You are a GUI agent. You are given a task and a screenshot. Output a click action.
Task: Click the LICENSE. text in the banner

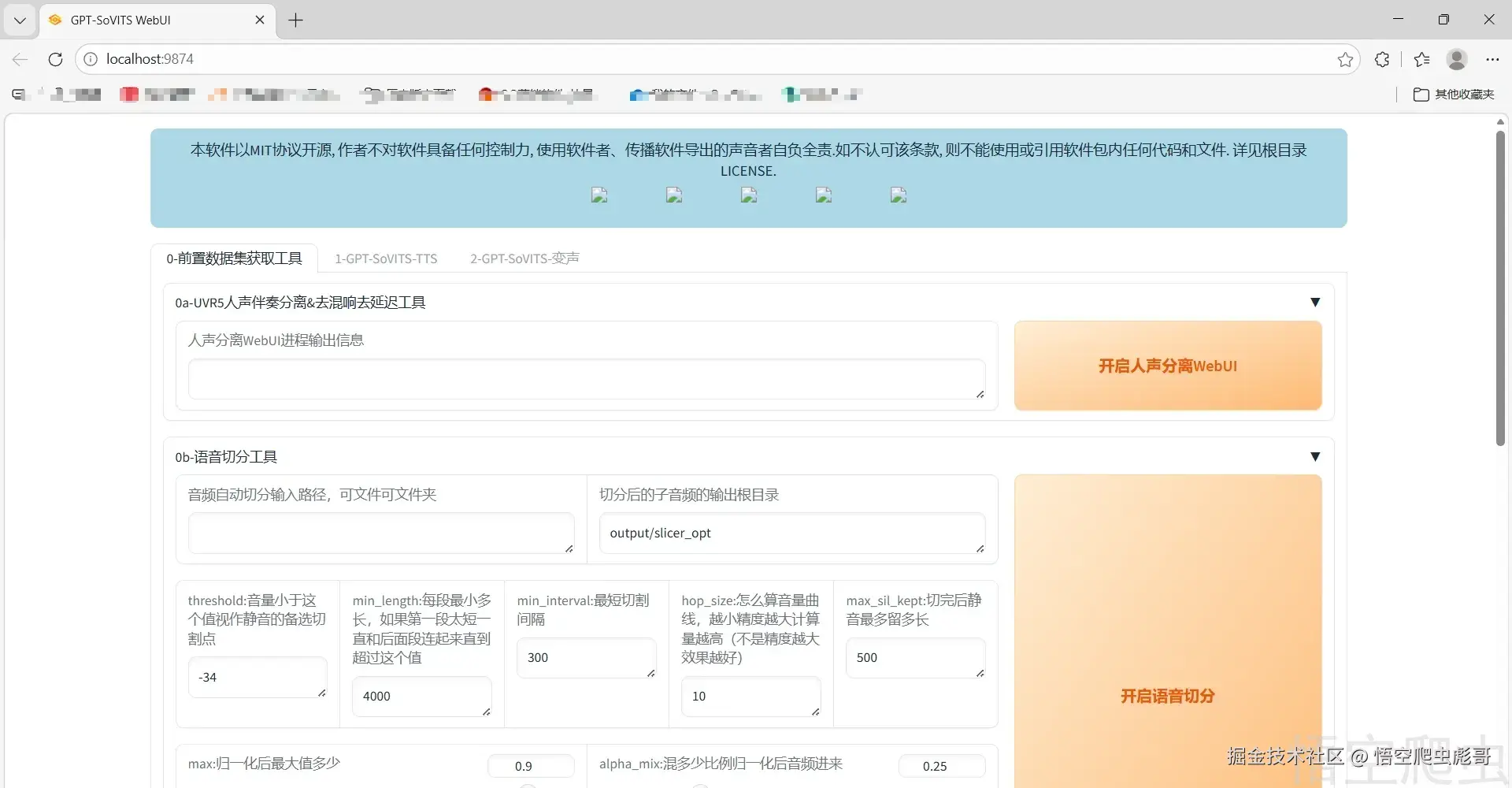pyautogui.click(x=748, y=171)
